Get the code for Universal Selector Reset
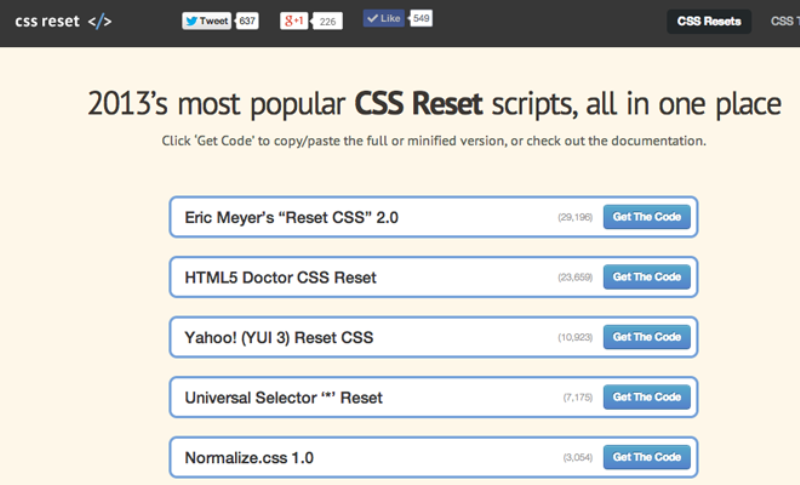 tap(646, 397)
